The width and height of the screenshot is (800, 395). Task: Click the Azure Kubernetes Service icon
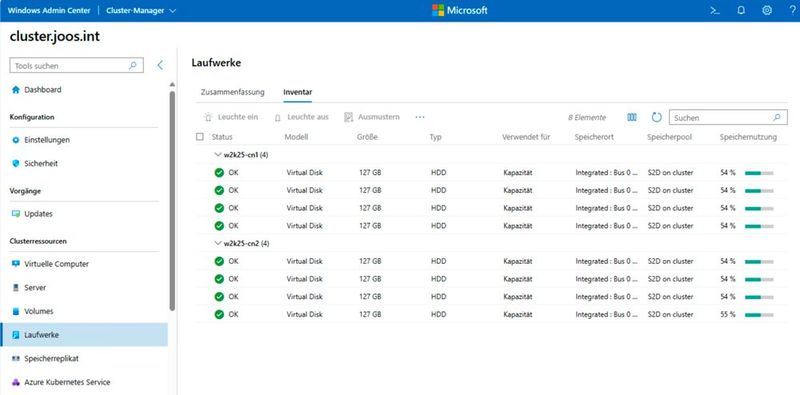[15, 382]
